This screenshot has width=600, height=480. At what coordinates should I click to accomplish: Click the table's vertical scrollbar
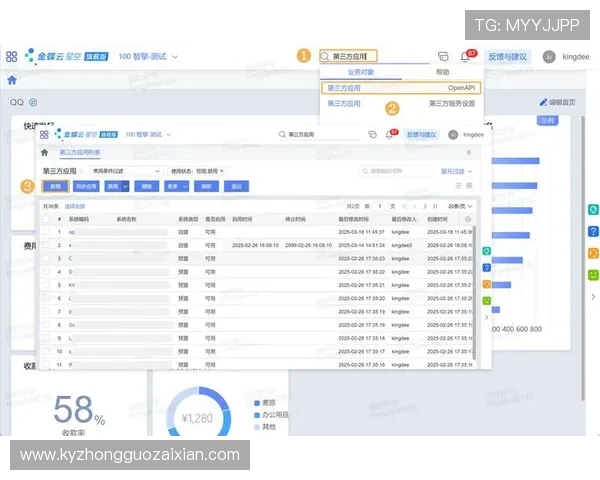[x=474, y=293]
